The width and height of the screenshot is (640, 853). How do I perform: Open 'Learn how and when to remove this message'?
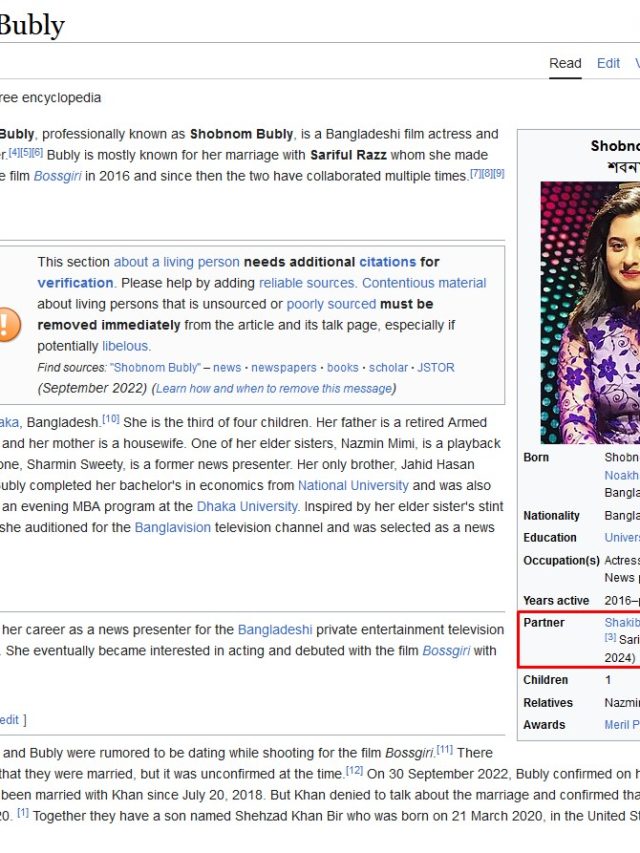(274, 388)
